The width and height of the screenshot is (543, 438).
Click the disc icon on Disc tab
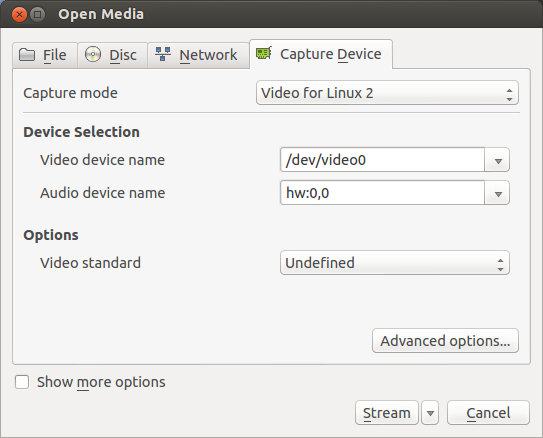point(93,54)
